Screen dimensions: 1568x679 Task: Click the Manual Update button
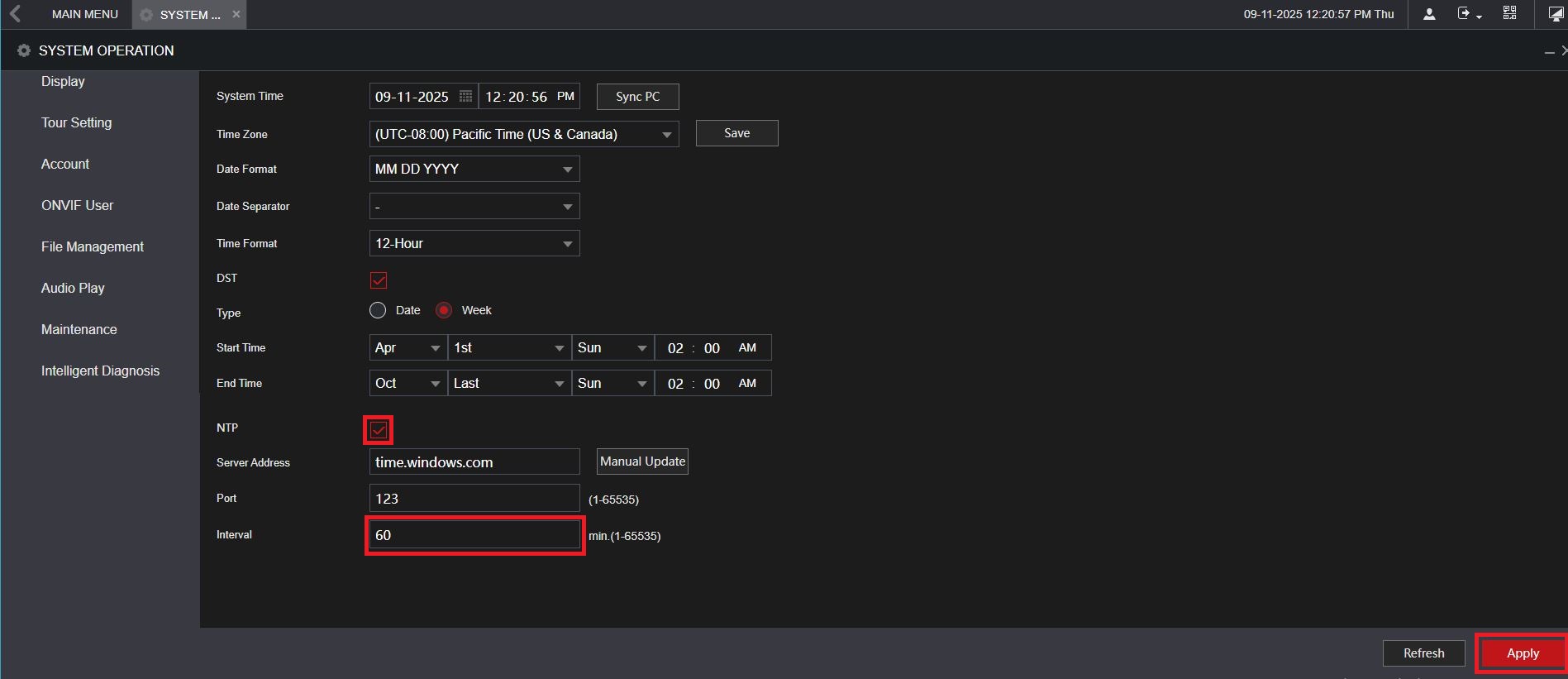click(x=642, y=461)
